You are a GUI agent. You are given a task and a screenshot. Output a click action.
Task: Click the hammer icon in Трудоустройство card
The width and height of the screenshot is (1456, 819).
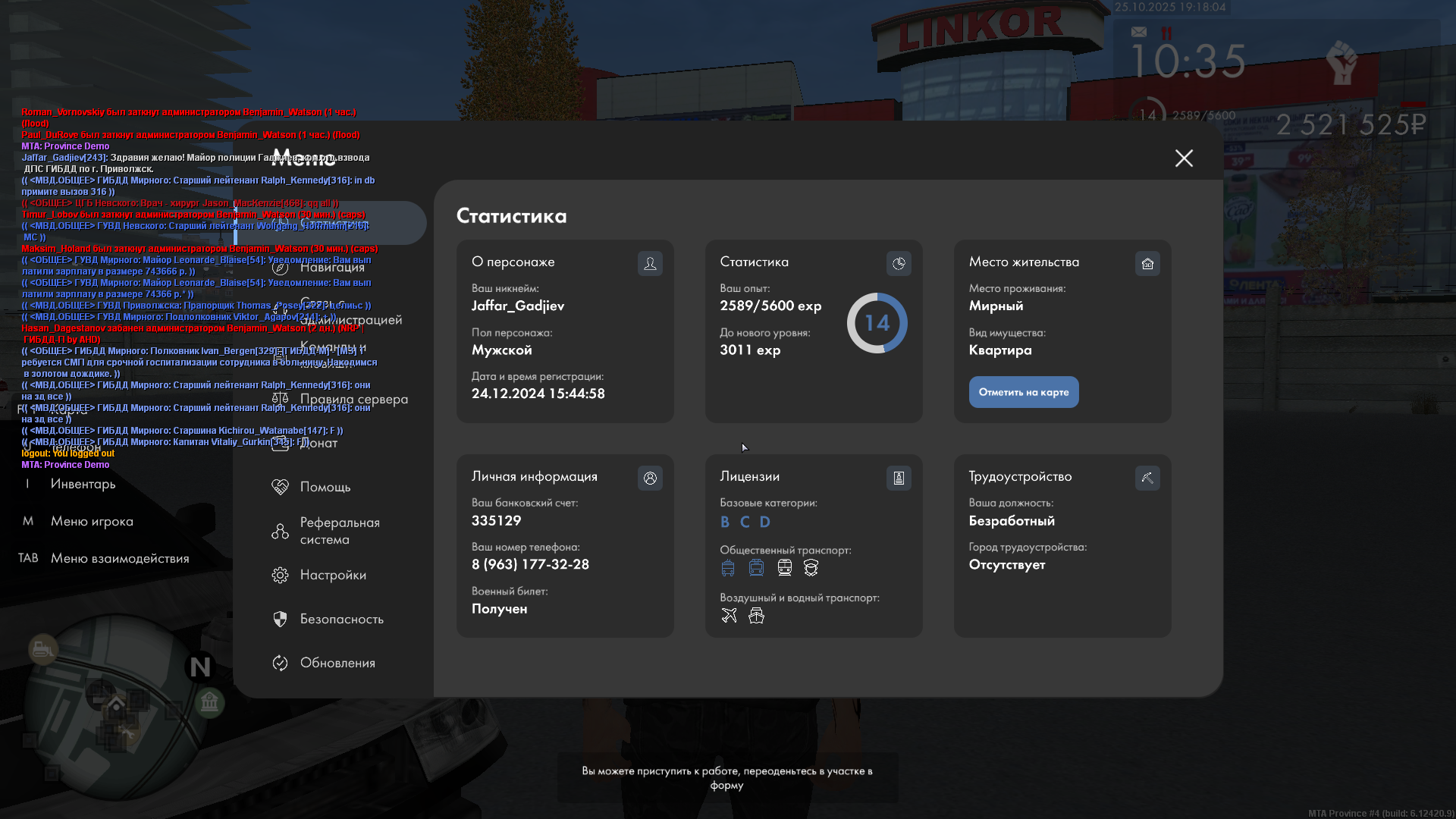tap(1147, 478)
